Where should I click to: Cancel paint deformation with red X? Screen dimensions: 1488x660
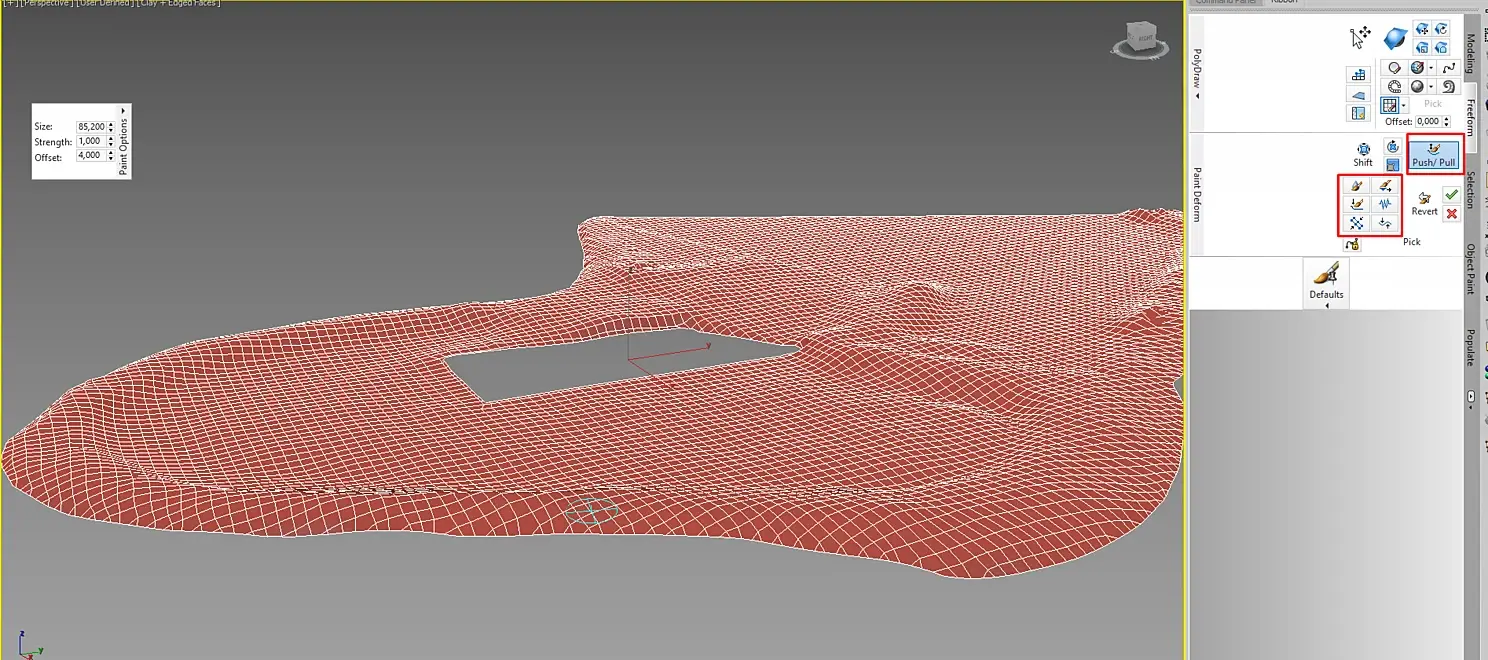(x=1451, y=213)
